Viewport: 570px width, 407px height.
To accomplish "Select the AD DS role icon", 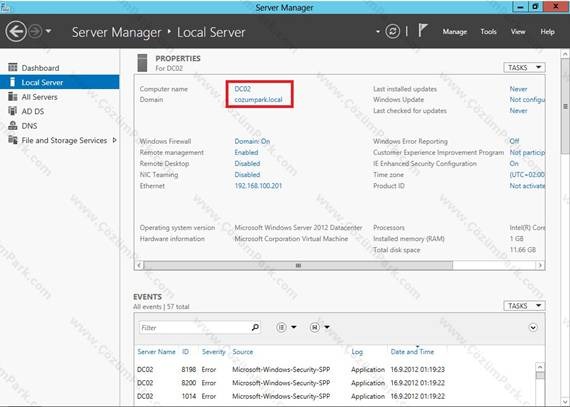I will pos(13,111).
